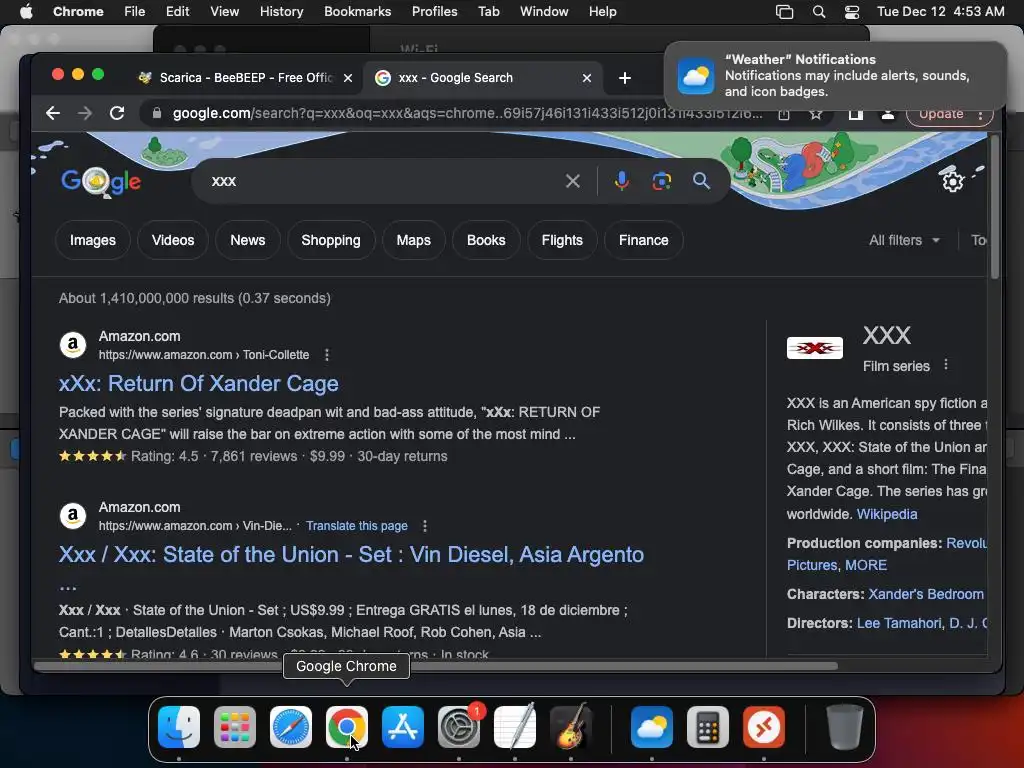The width and height of the screenshot is (1024, 768).
Task: Open the Trash in the dock
Action: [845, 727]
